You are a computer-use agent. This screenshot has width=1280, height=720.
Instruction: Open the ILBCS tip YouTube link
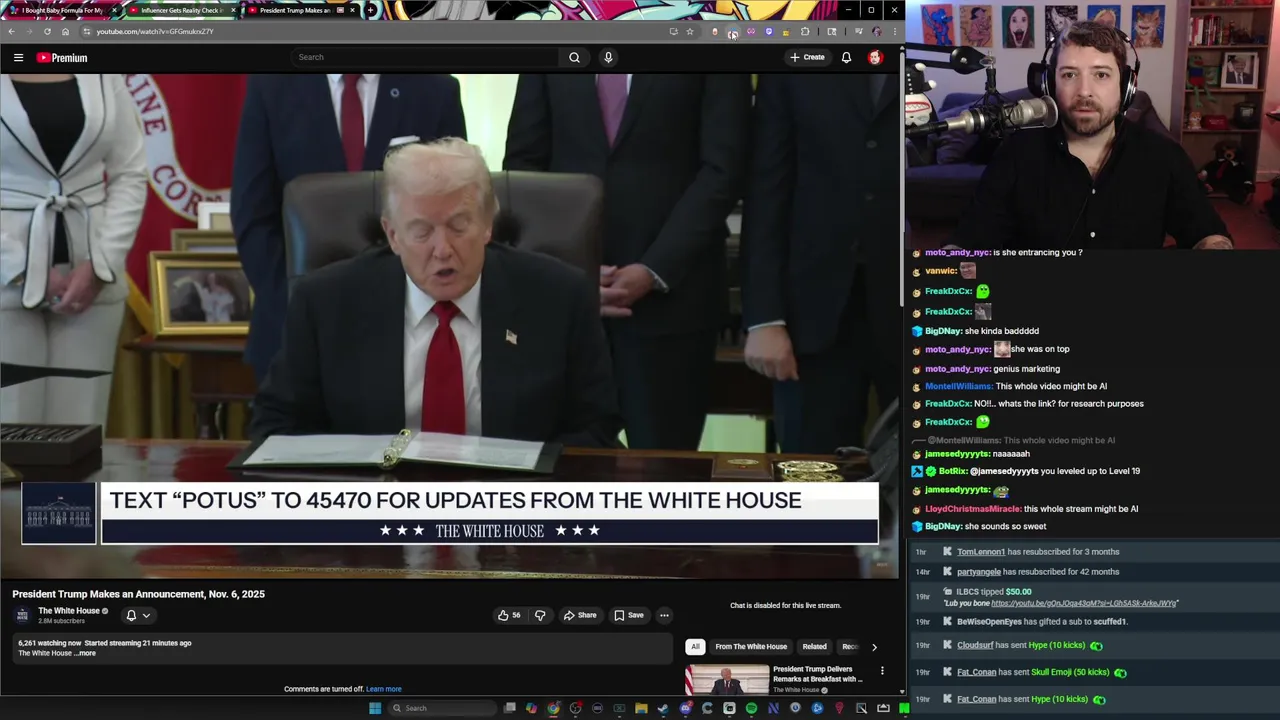coord(1084,603)
